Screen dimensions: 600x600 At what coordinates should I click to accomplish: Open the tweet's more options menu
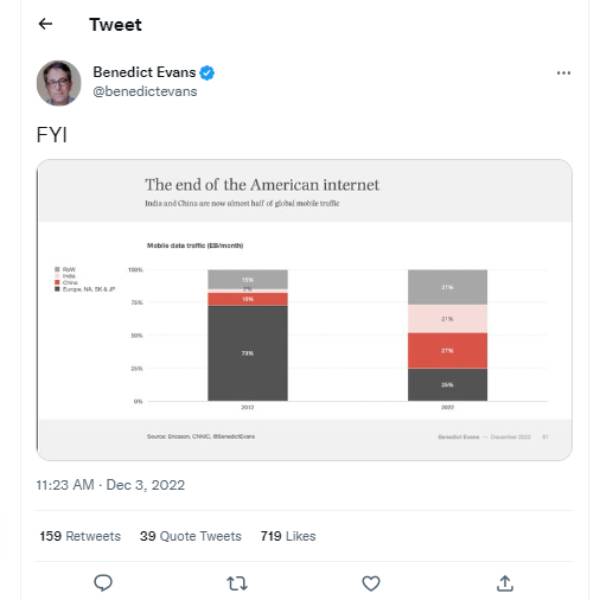coord(564,73)
